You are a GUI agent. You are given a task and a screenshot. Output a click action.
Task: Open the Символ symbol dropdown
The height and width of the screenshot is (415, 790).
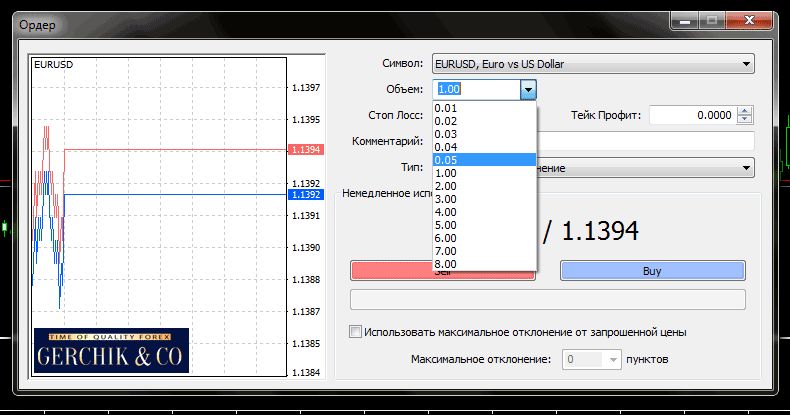pyautogui.click(x=746, y=65)
